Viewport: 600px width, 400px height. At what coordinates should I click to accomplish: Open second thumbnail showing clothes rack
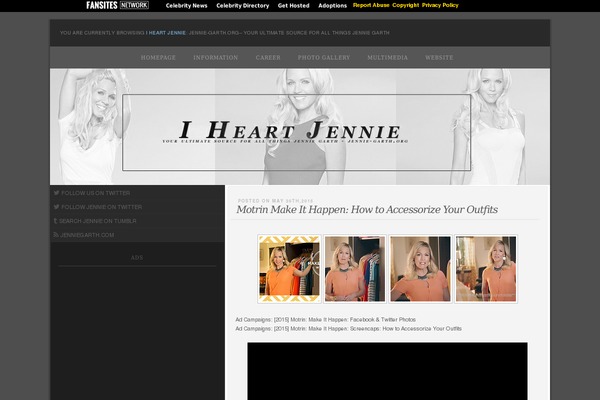point(355,269)
